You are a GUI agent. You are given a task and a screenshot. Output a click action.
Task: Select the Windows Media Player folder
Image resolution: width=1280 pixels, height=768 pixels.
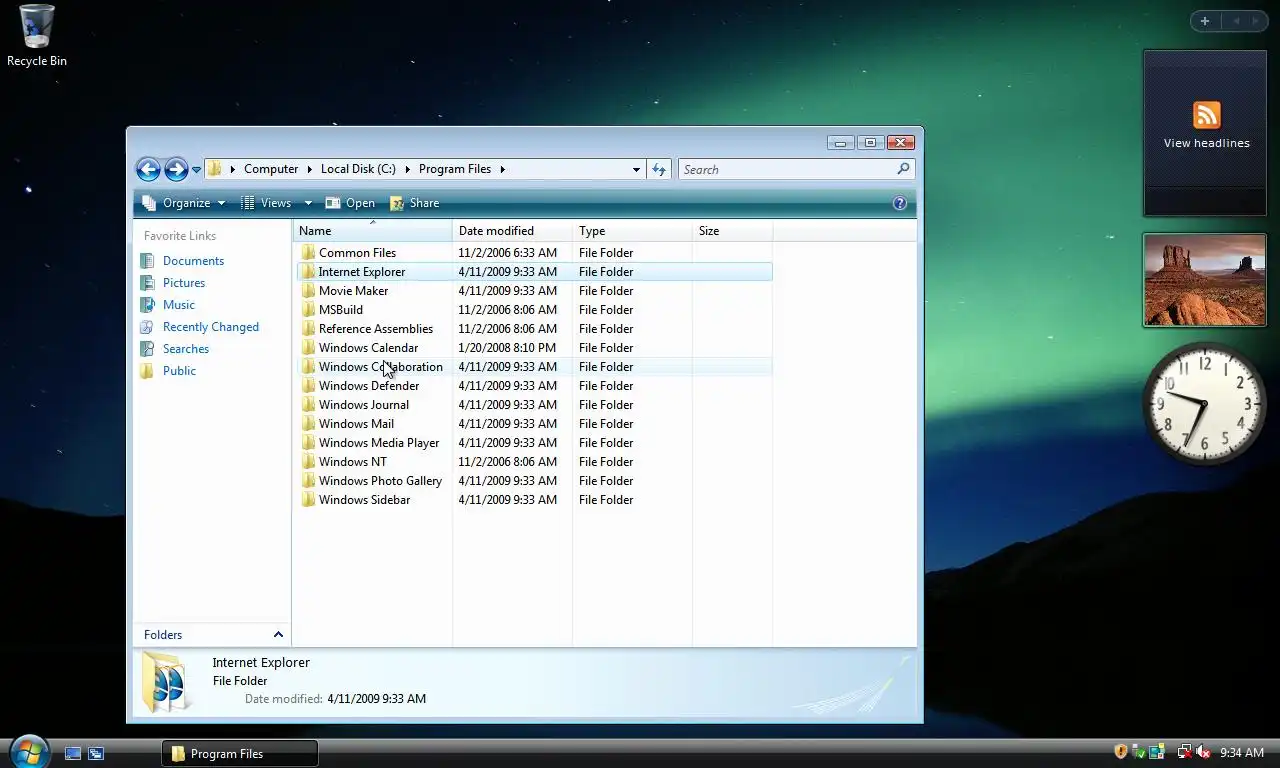[378, 443]
